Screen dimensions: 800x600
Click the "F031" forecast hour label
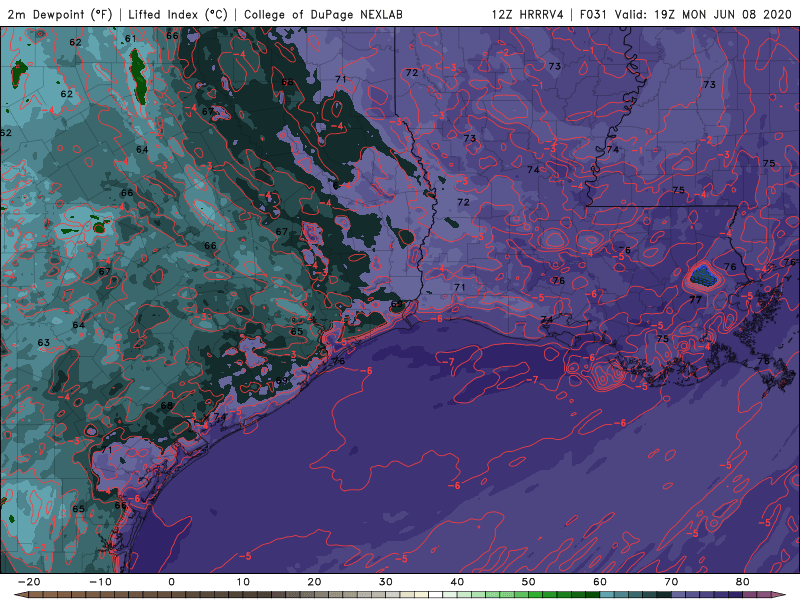(593, 14)
